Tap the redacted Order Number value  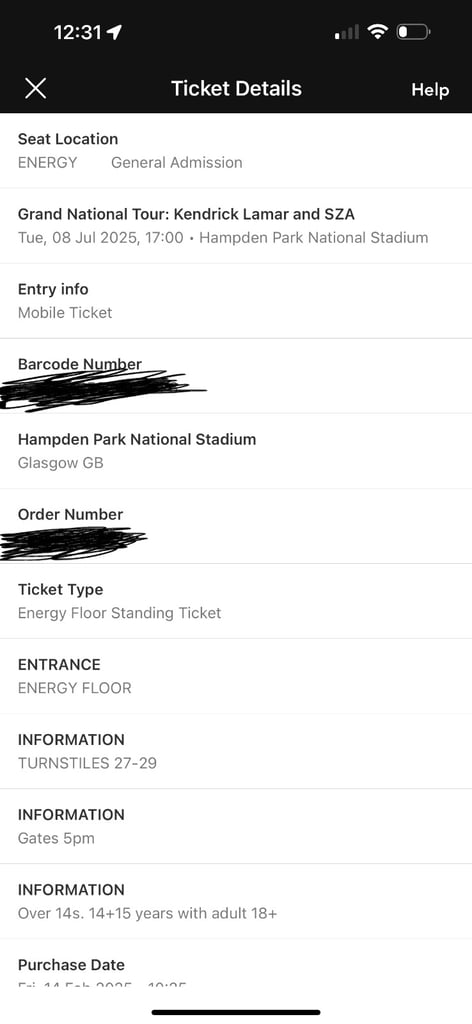[x=73, y=543]
